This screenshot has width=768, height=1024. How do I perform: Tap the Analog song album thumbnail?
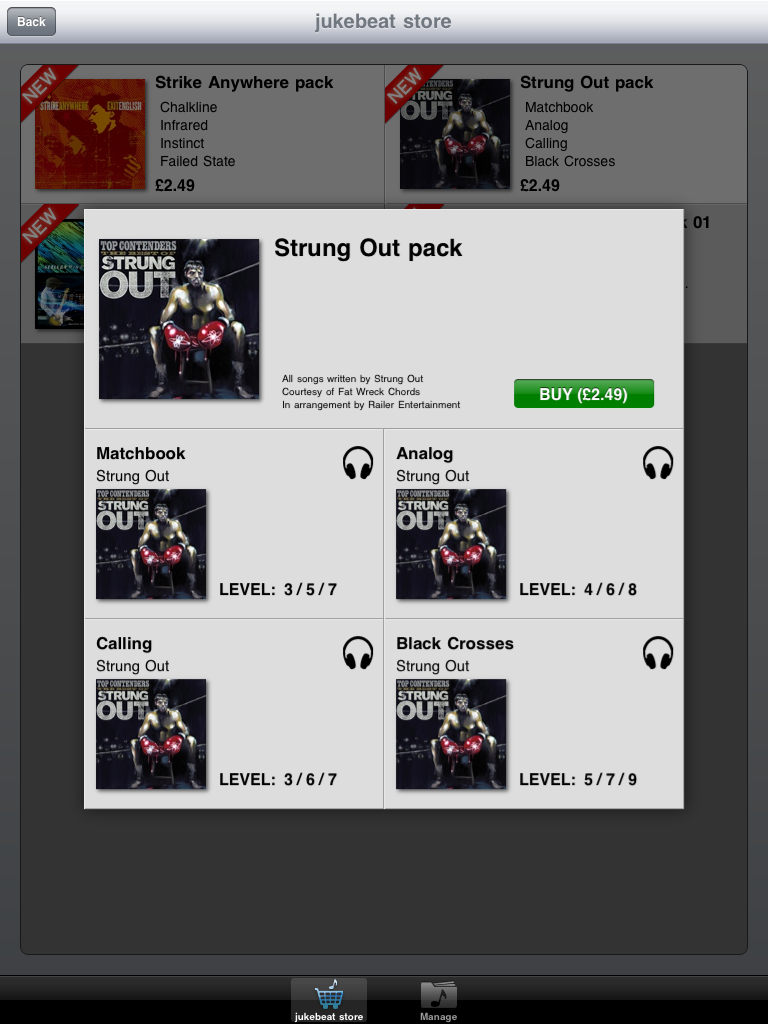coord(451,544)
